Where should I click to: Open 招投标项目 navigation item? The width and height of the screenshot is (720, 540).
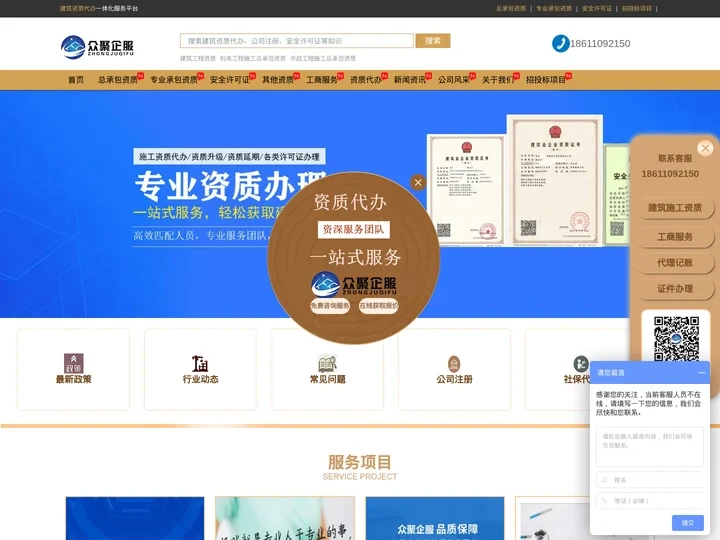546,80
